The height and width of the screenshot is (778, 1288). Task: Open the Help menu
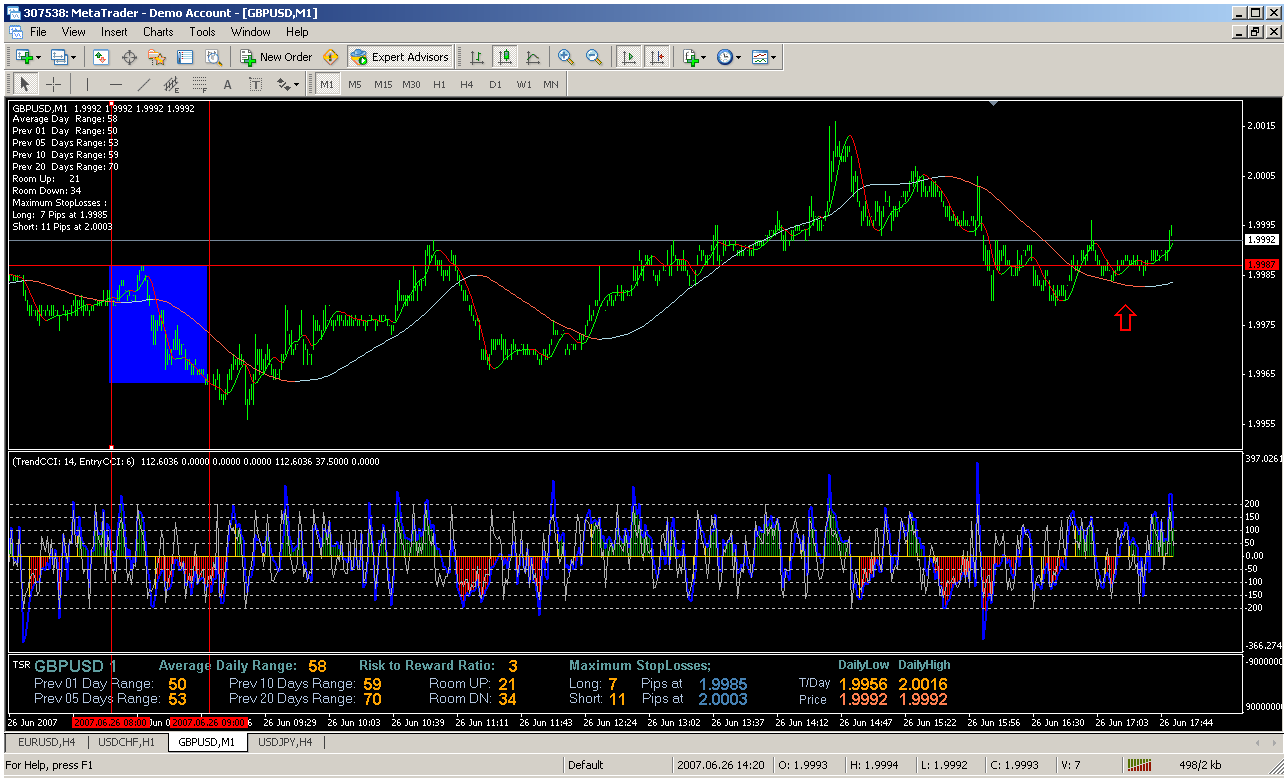coord(297,32)
